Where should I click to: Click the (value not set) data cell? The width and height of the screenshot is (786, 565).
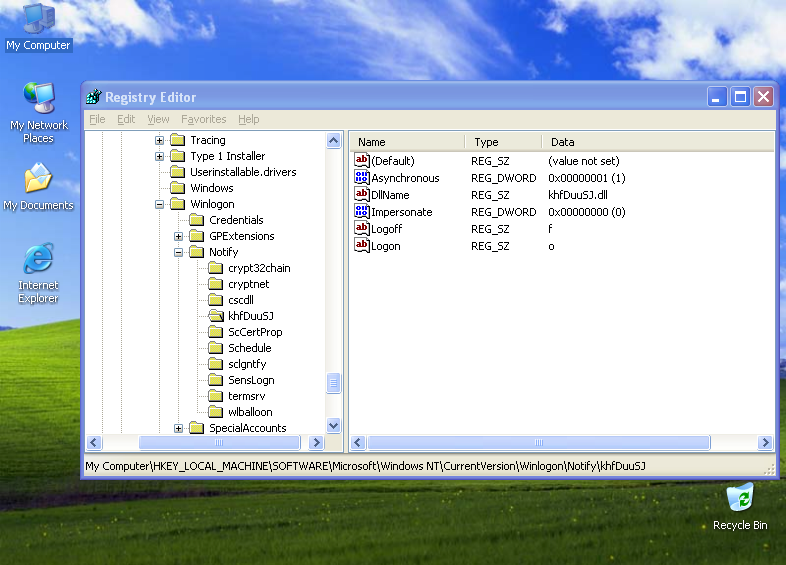pyautogui.click(x=583, y=161)
